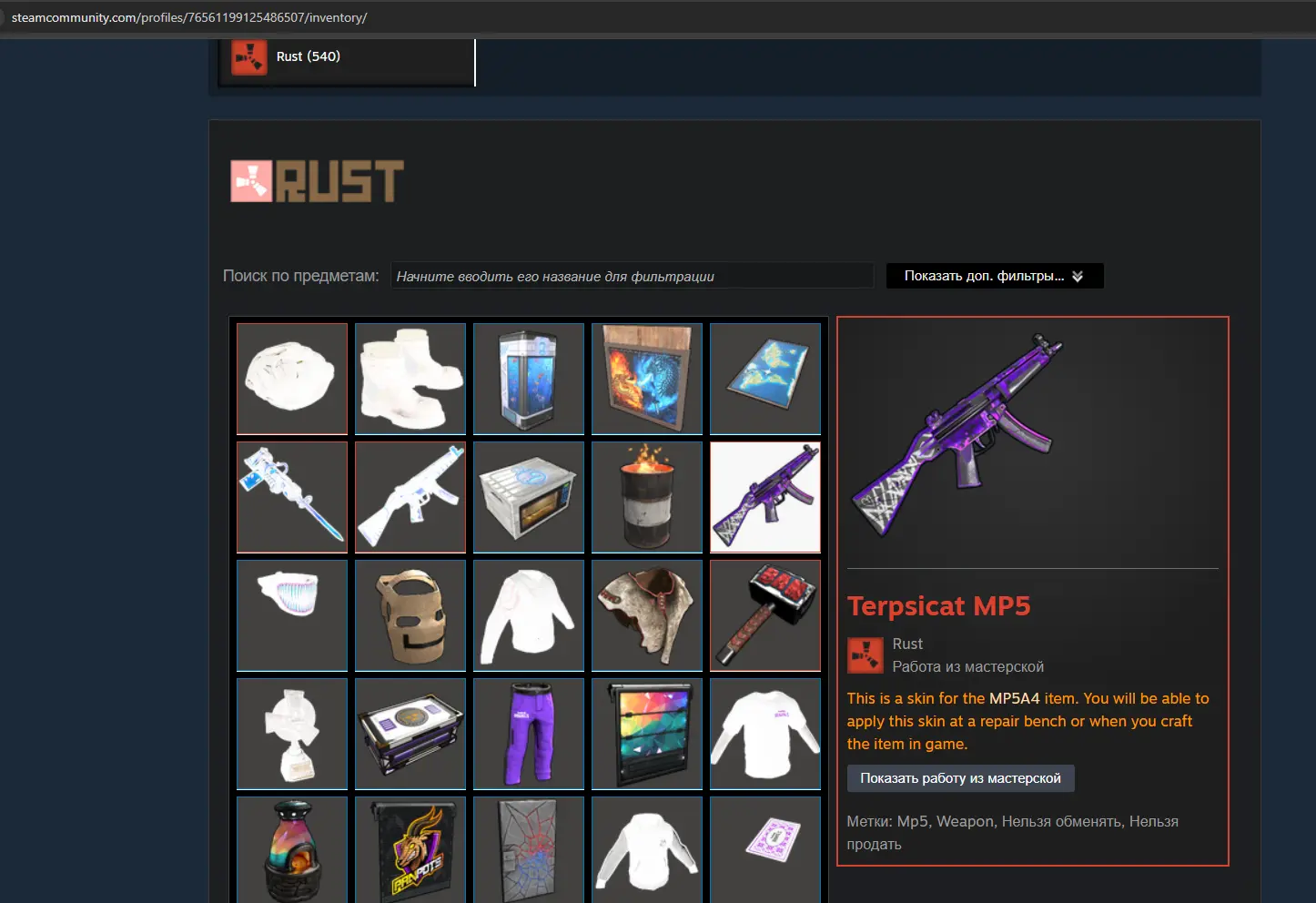Select the fire and ice dragon door skin

point(647,379)
